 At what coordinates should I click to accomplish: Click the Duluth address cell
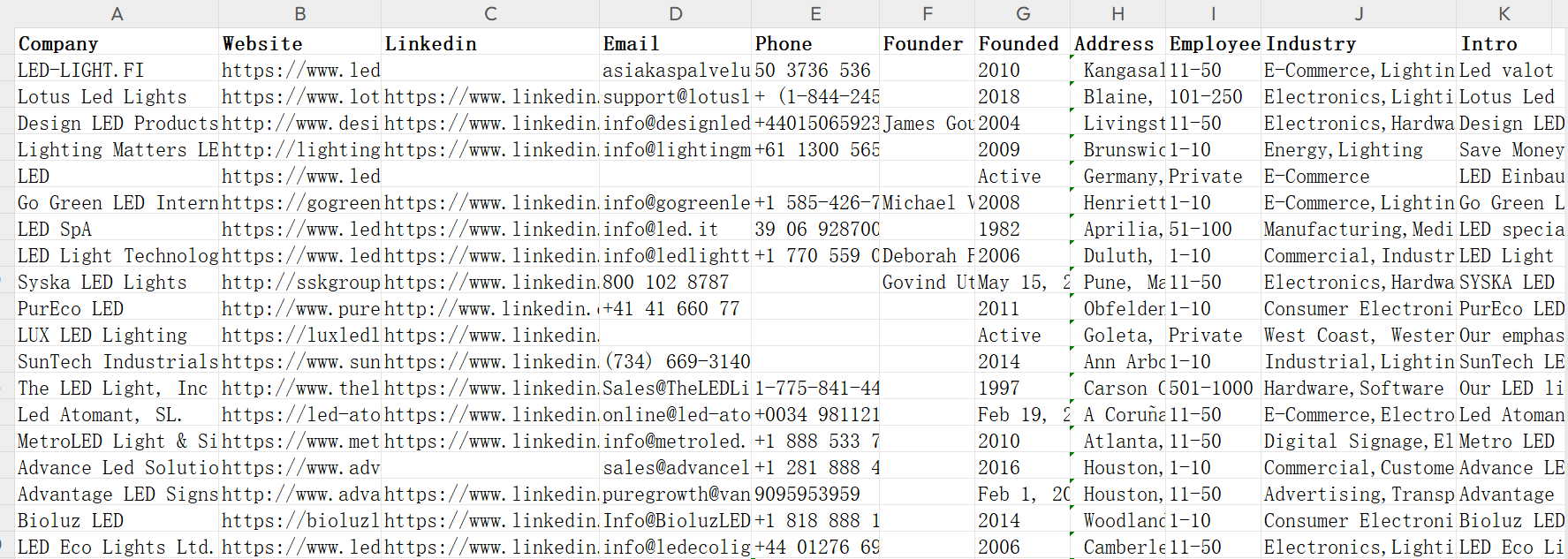[x=1117, y=255]
